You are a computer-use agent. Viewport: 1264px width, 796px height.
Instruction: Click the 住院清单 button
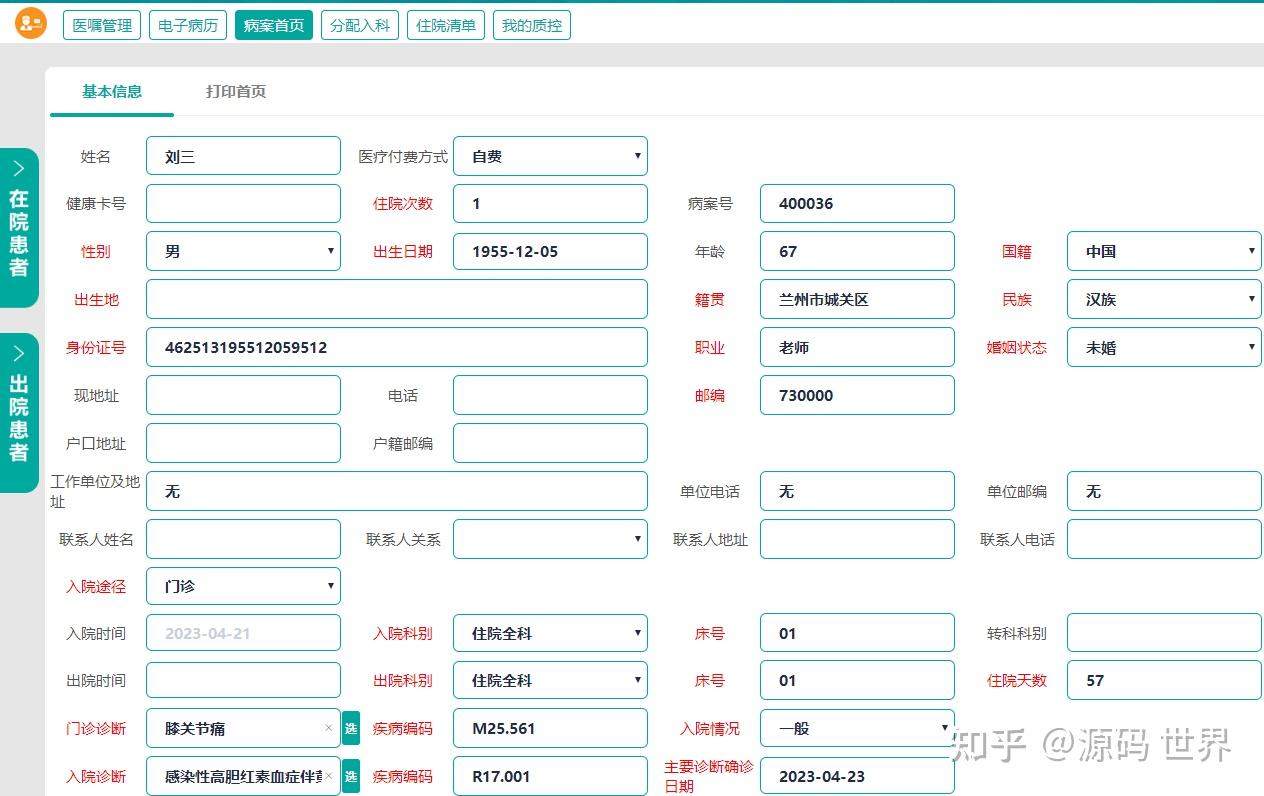tap(446, 25)
